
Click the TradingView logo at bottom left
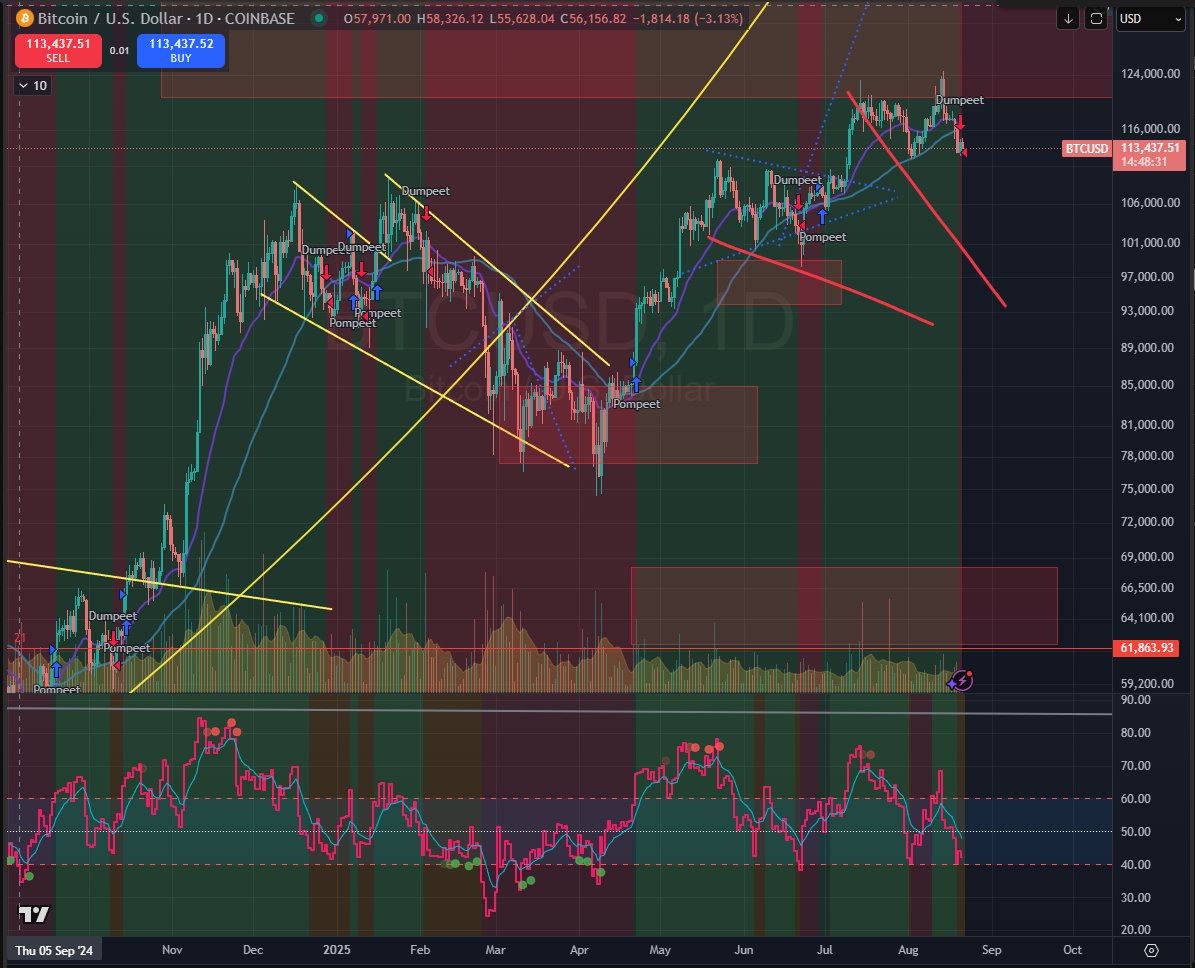pos(34,915)
